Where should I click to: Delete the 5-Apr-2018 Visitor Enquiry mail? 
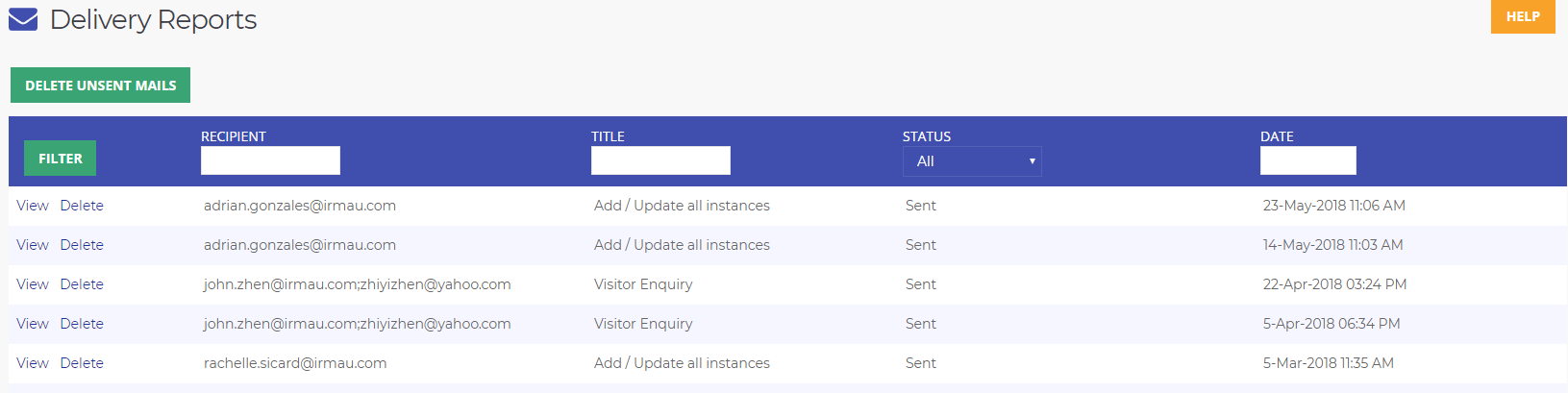[x=82, y=324]
